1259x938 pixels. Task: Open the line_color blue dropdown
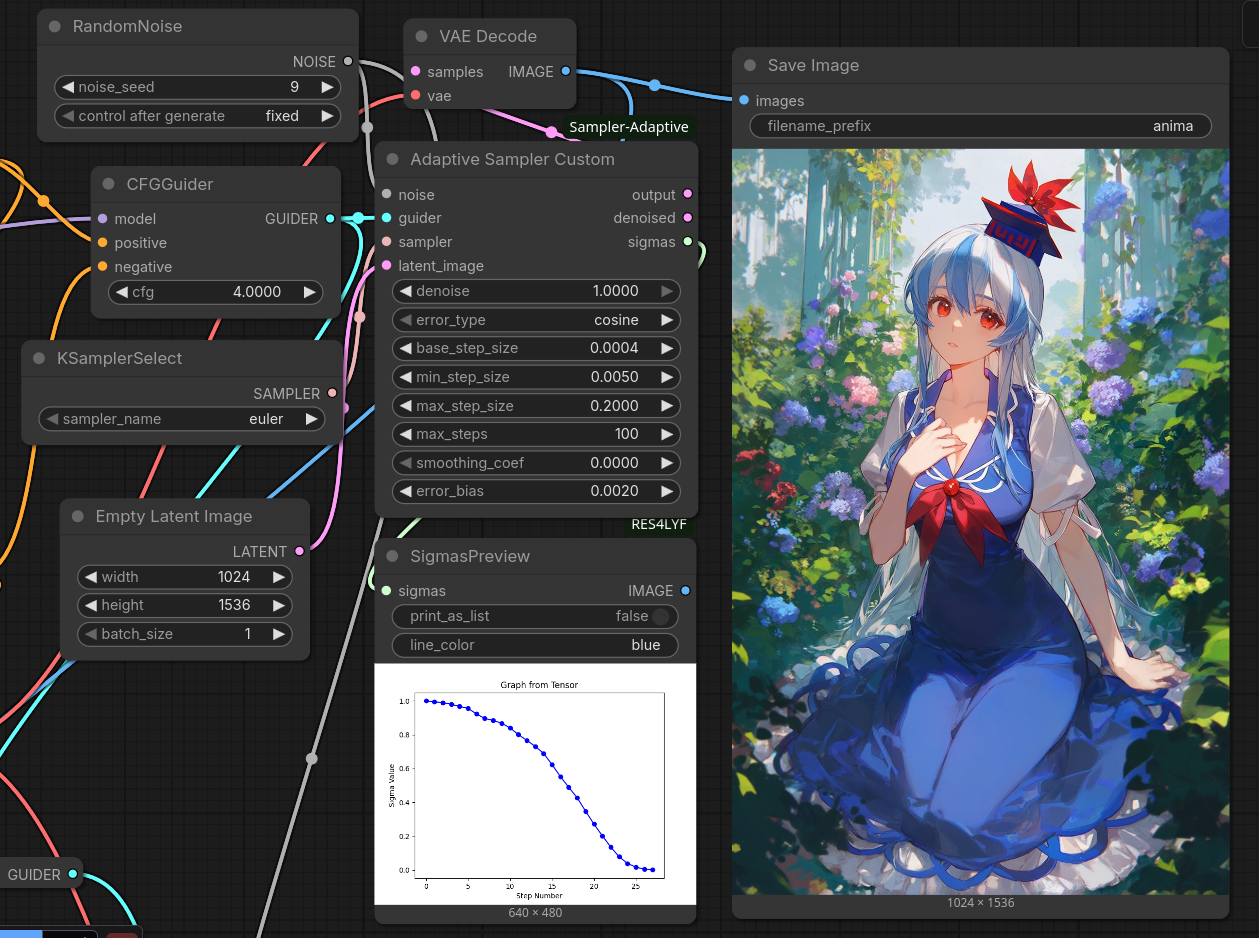click(x=535, y=645)
